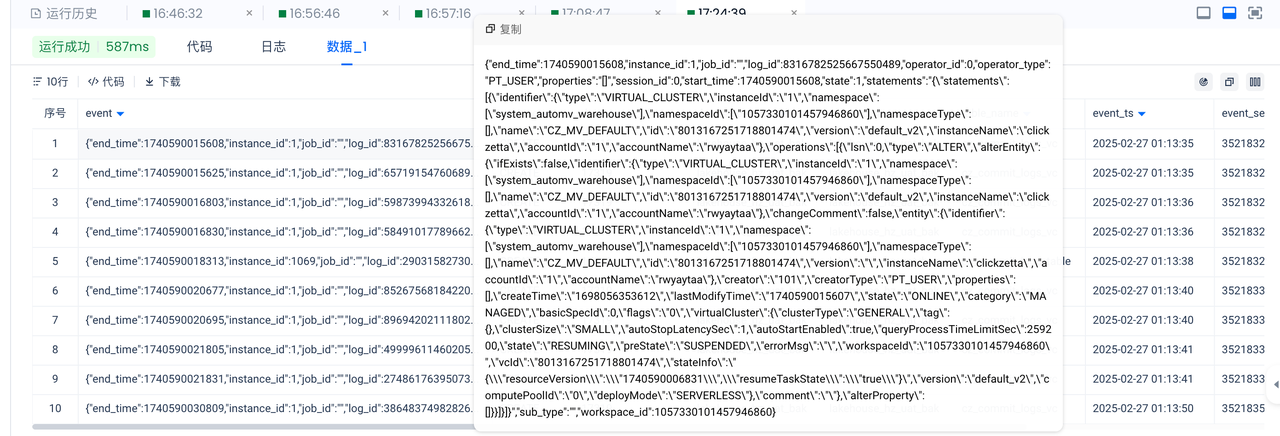Click the 代码 code button in toolbar
This screenshot has width=1280, height=436.
(x=106, y=82)
